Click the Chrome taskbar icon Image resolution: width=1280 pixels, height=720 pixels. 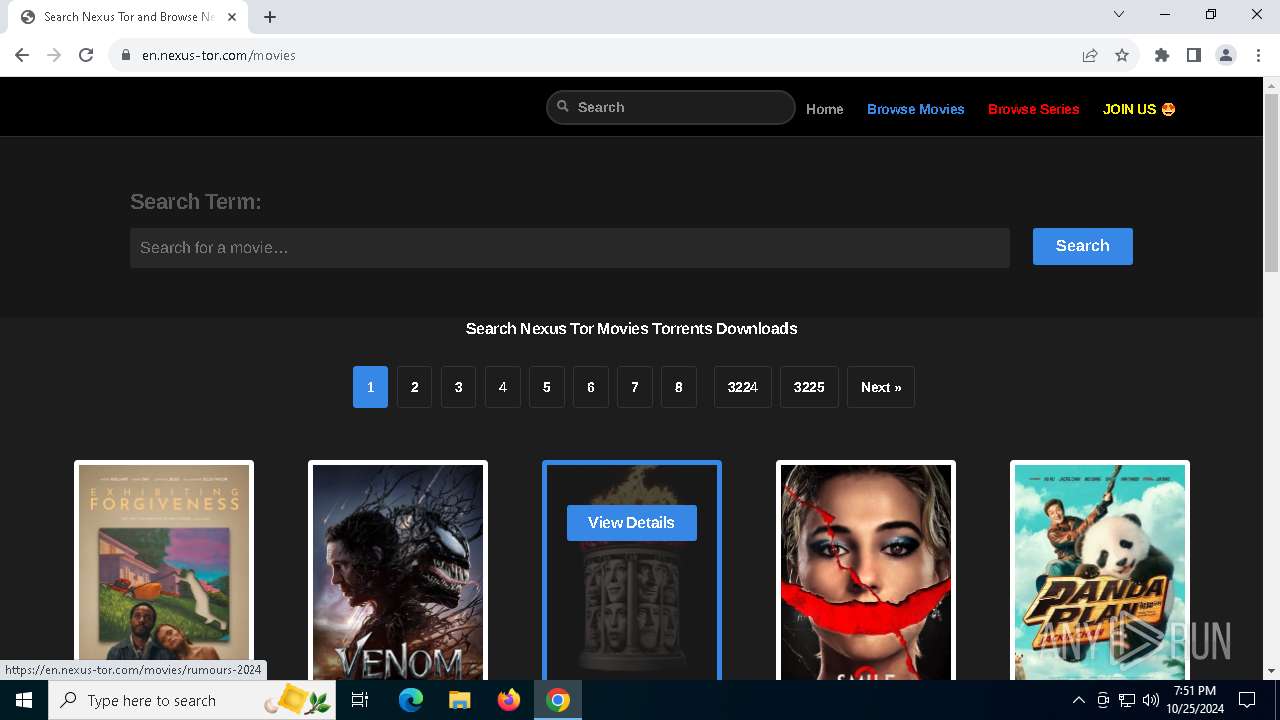558,700
